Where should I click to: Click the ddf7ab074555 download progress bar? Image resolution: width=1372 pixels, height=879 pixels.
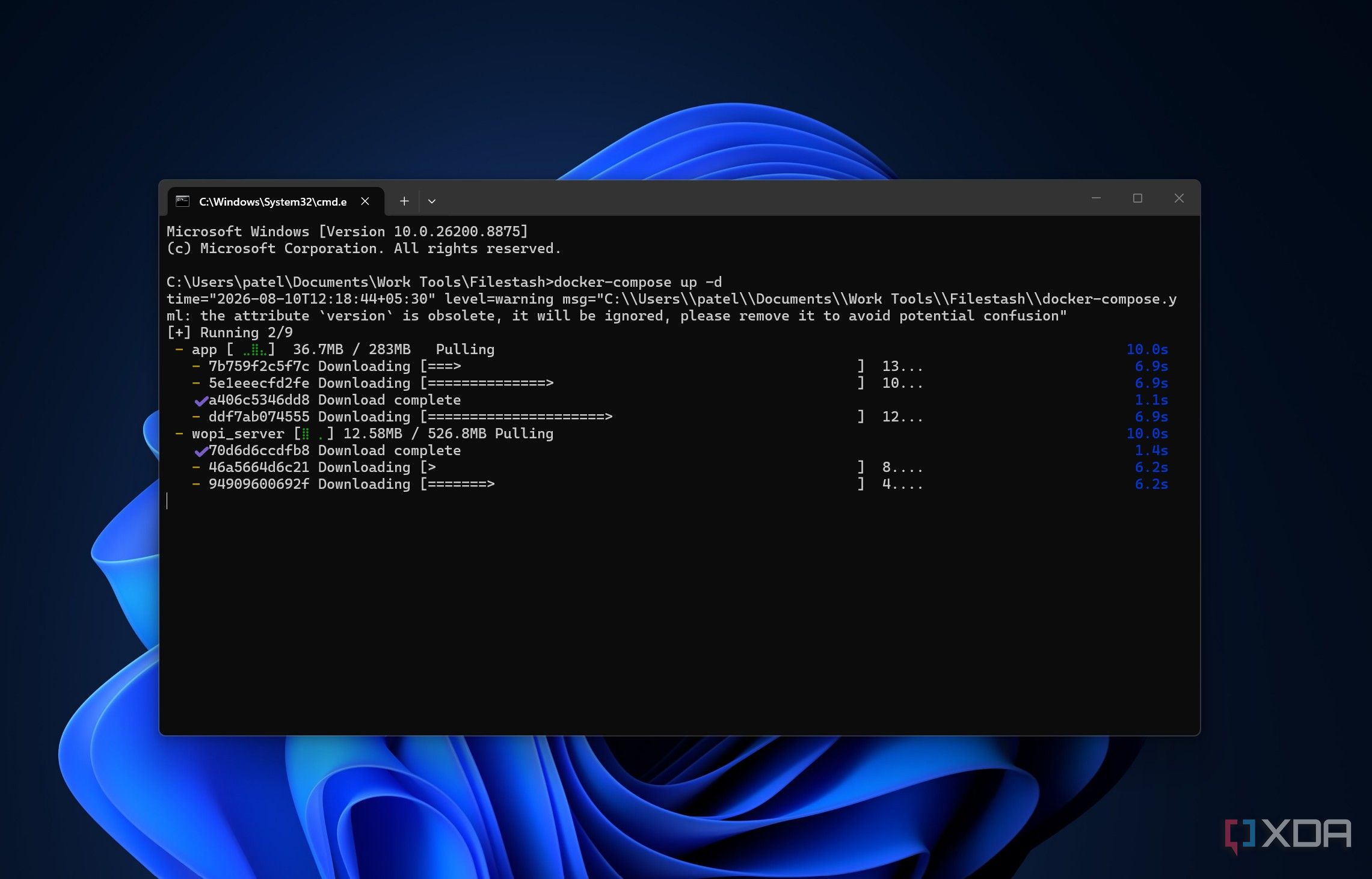coord(642,417)
